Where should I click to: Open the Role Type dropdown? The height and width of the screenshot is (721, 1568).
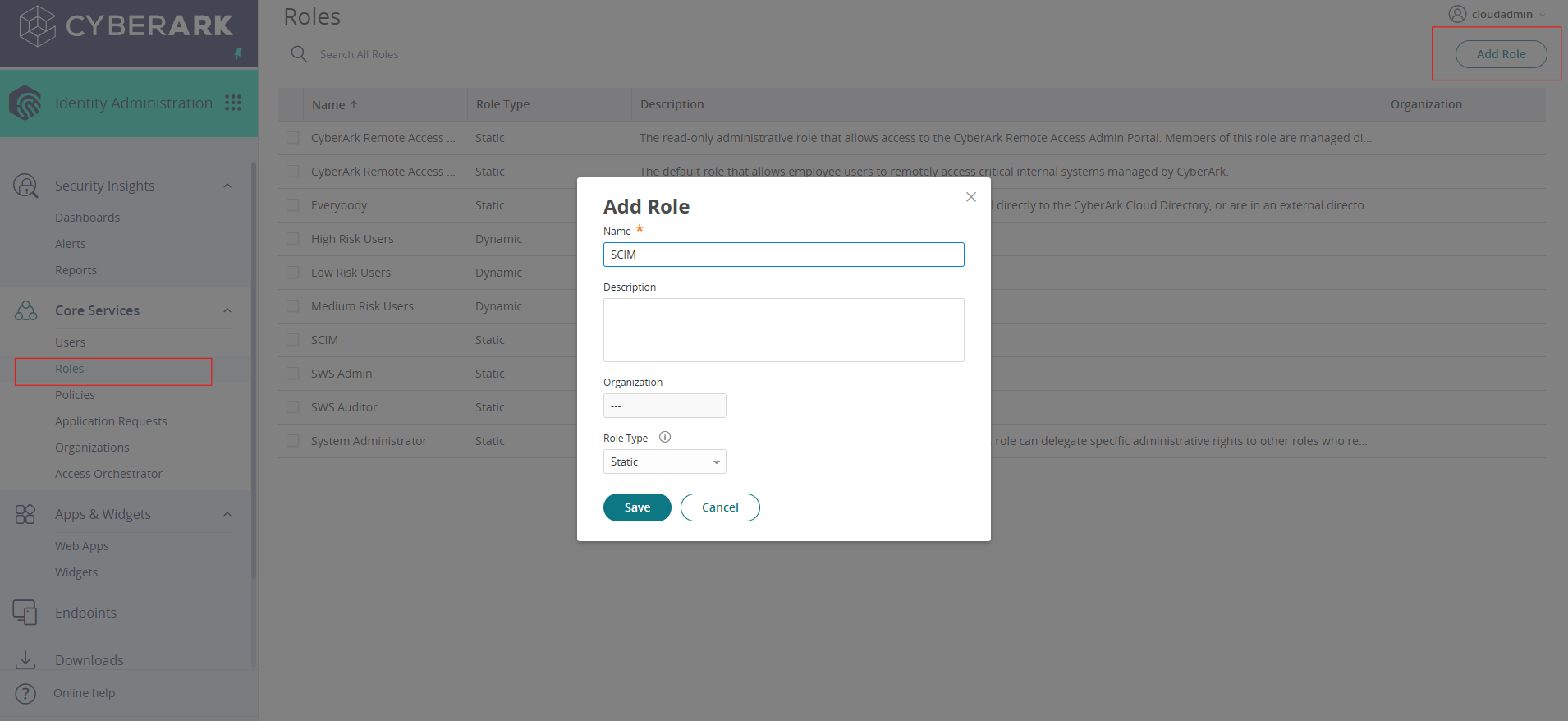coord(664,462)
